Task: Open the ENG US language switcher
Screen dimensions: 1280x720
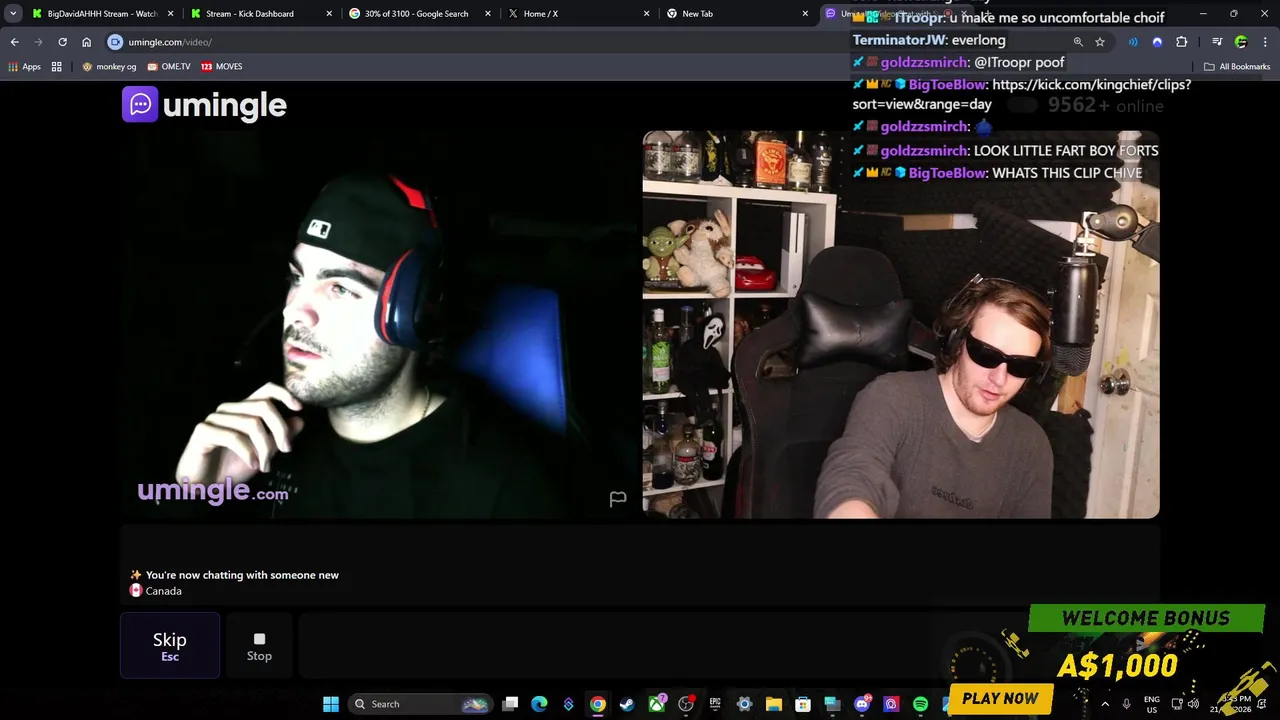Action: point(1152,704)
